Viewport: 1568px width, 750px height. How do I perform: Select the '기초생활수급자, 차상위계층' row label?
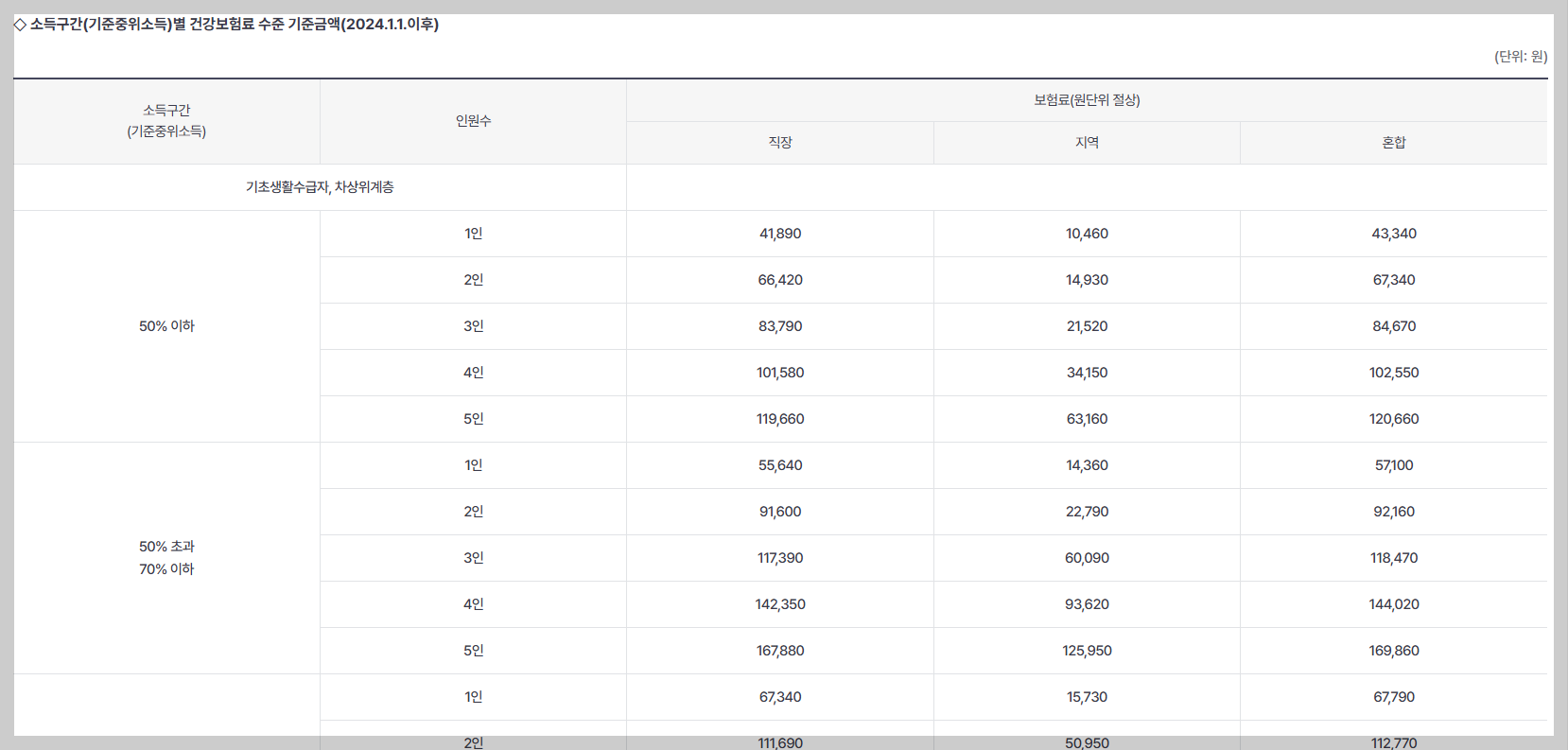point(320,187)
